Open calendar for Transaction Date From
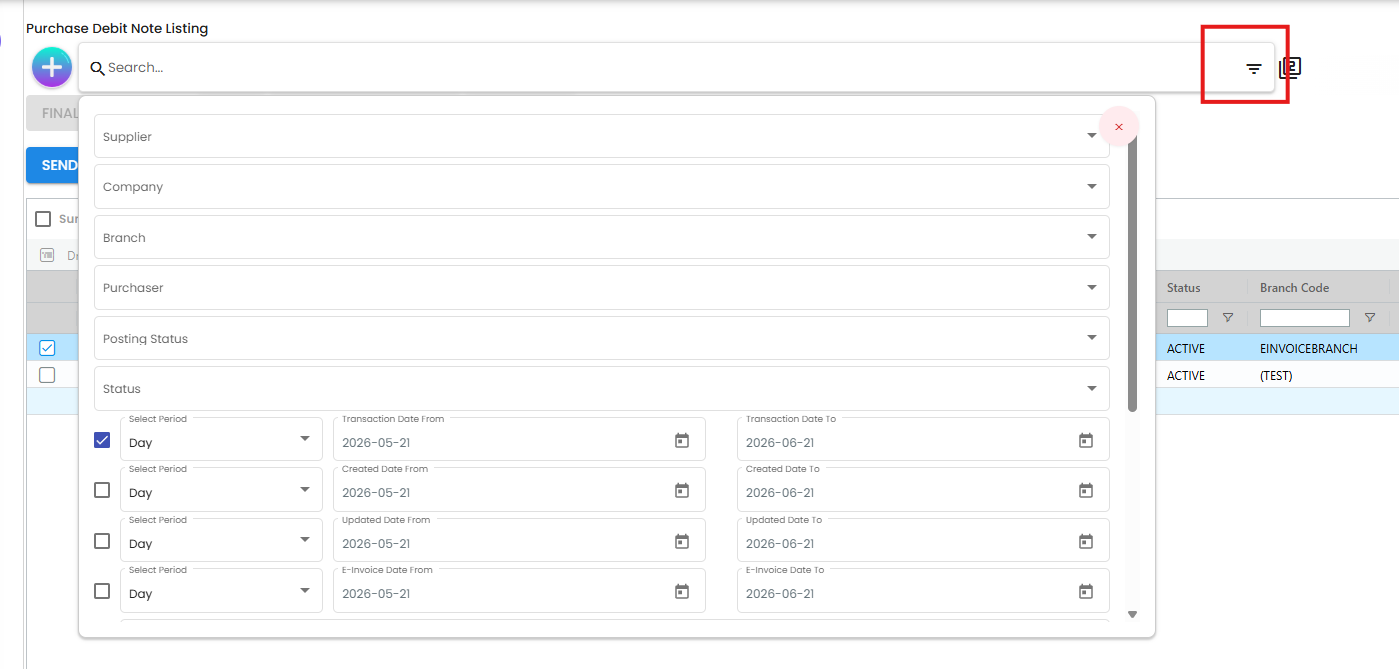This screenshot has width=1399, height=669. point(682,441)
